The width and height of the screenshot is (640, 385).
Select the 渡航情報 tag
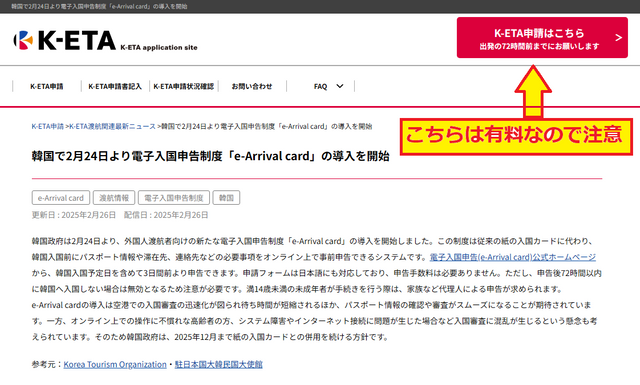114,198
